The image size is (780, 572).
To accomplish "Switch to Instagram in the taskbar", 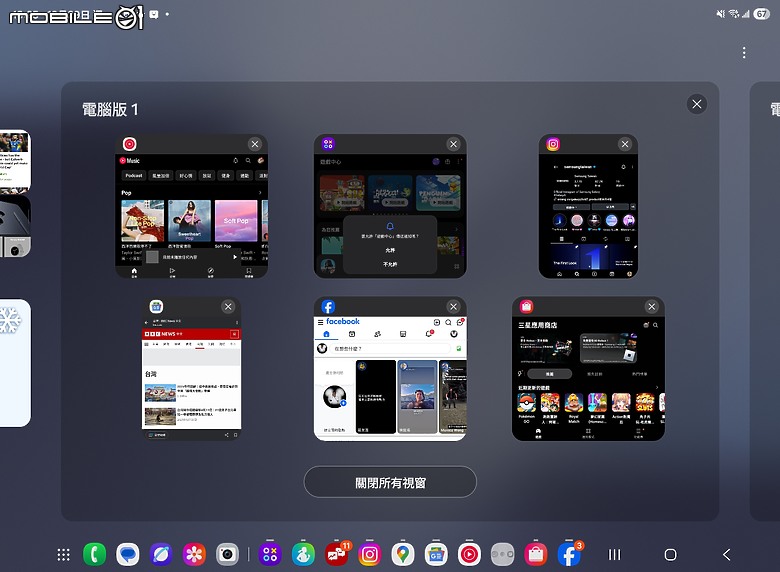I will pos(370,555).
